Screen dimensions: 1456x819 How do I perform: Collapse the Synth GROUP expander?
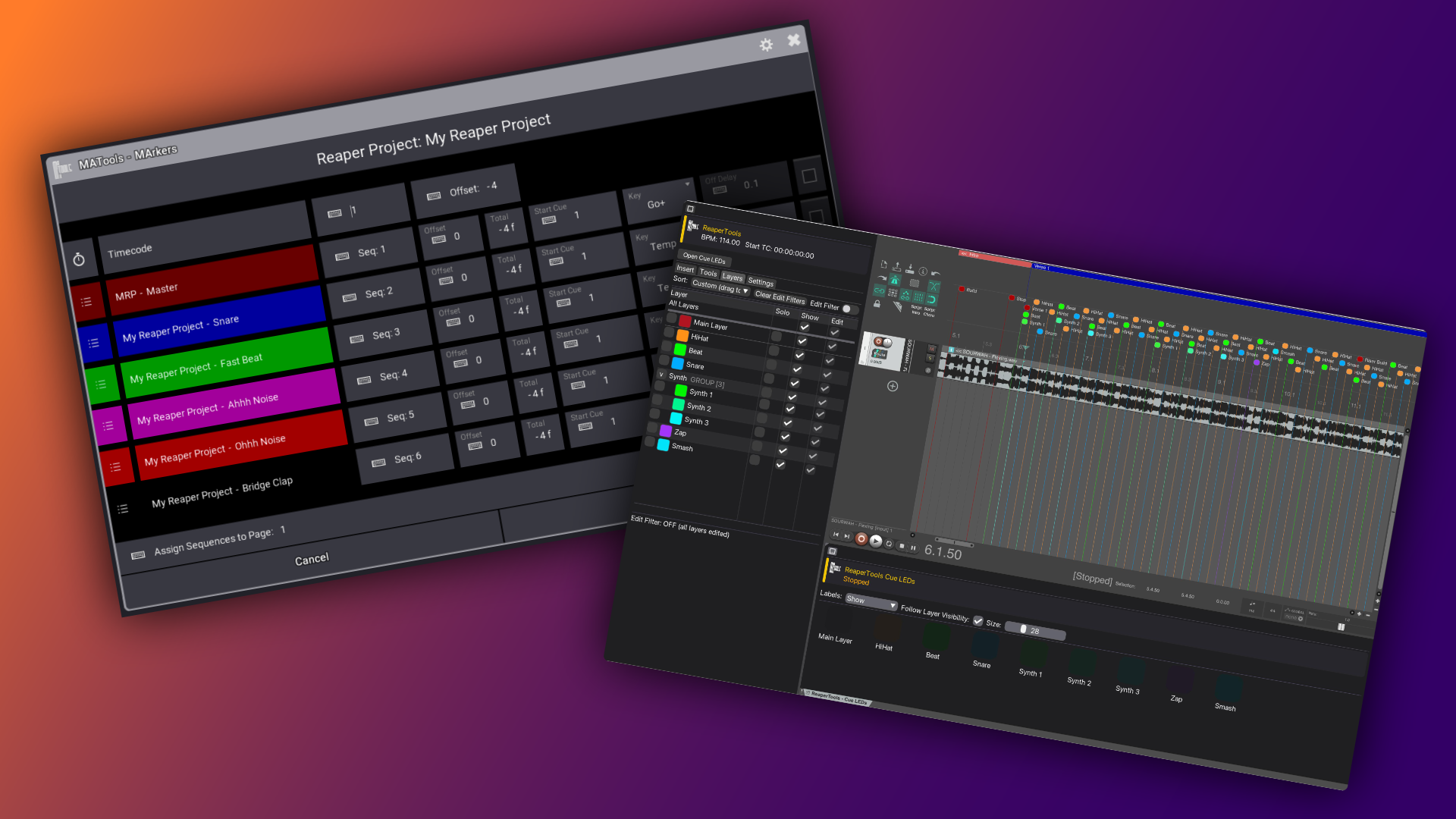coord(661,375)
